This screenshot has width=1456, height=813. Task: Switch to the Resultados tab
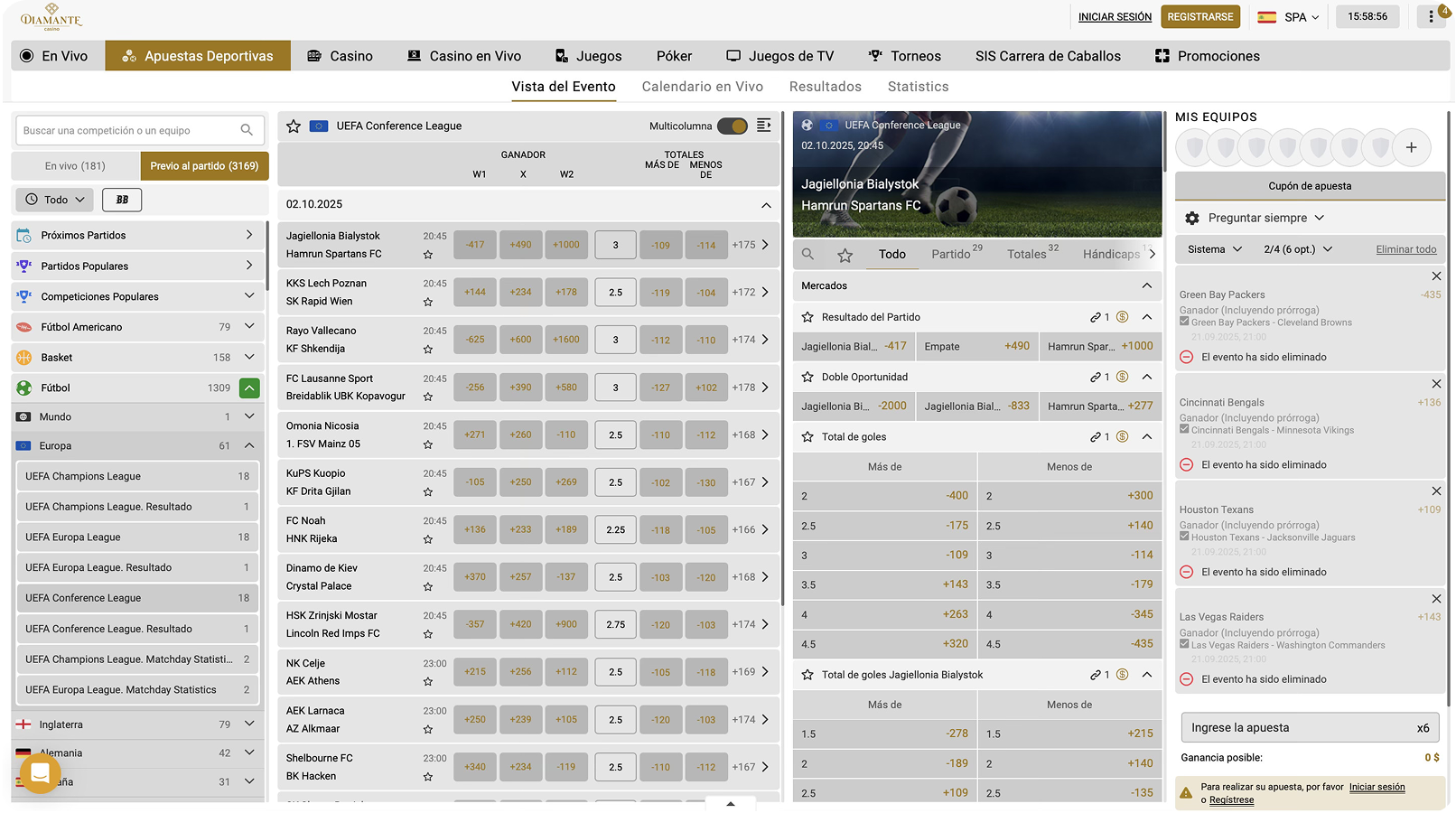[825, 87]
